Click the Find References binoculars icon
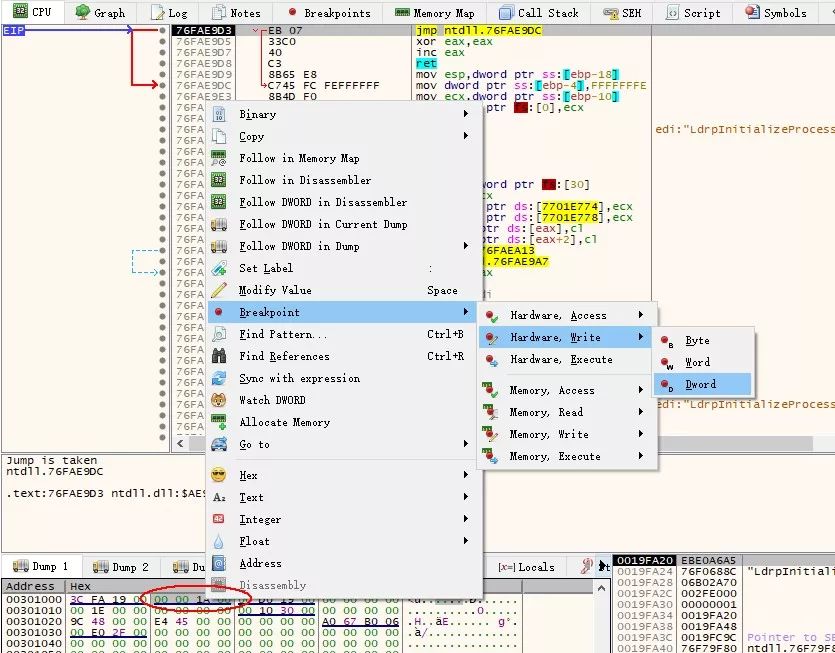 (x=219, y=356)
